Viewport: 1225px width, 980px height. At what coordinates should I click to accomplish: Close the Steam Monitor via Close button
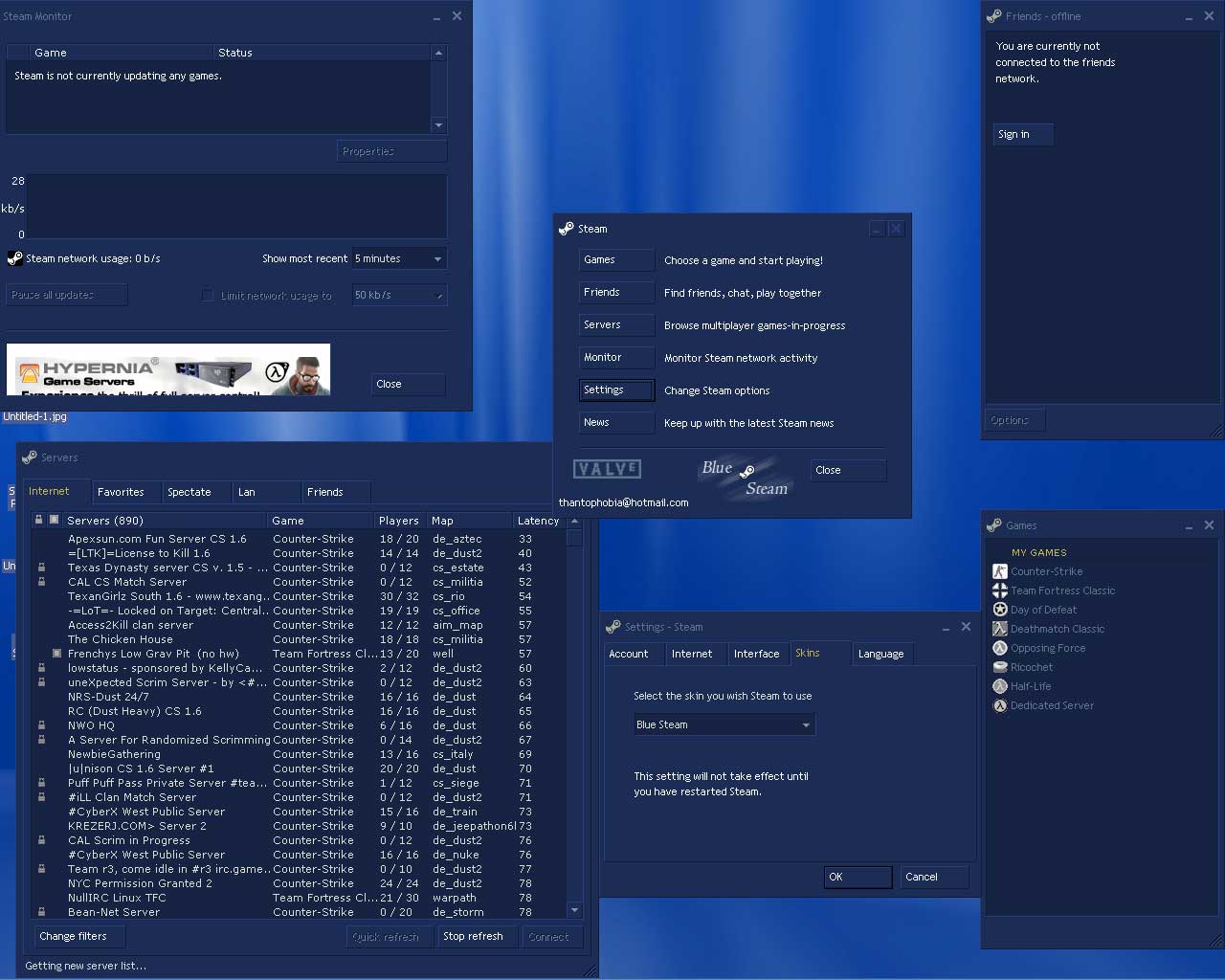(x=409, y=384)
